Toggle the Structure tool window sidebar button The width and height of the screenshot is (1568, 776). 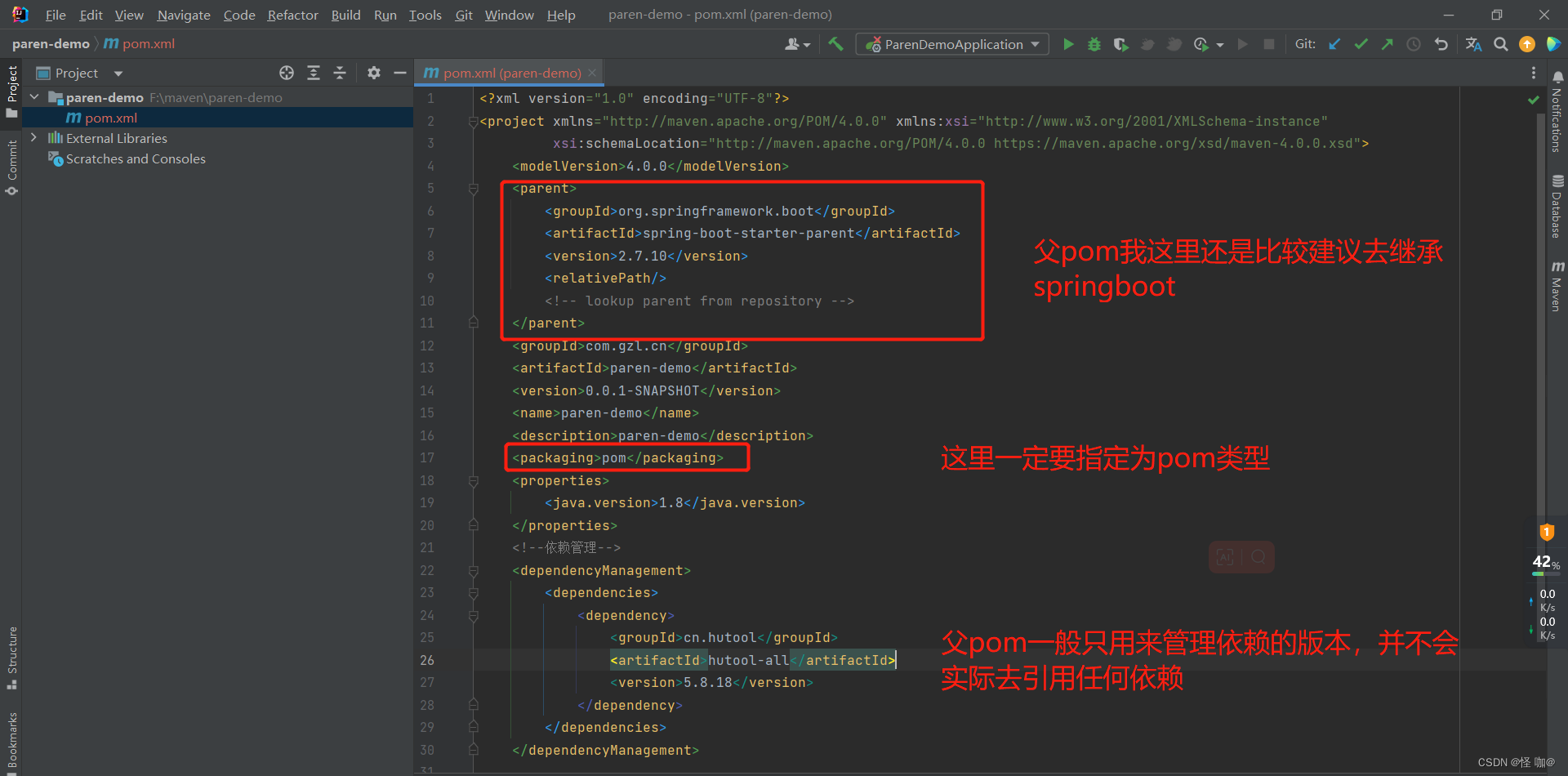pyautogui.click(x=11, y=658)
